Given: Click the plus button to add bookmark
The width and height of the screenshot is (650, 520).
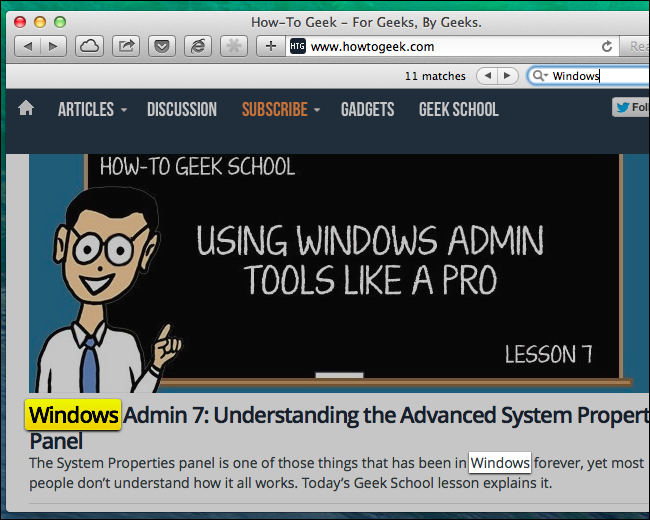Looking at the screenshot, I should 271,46.
